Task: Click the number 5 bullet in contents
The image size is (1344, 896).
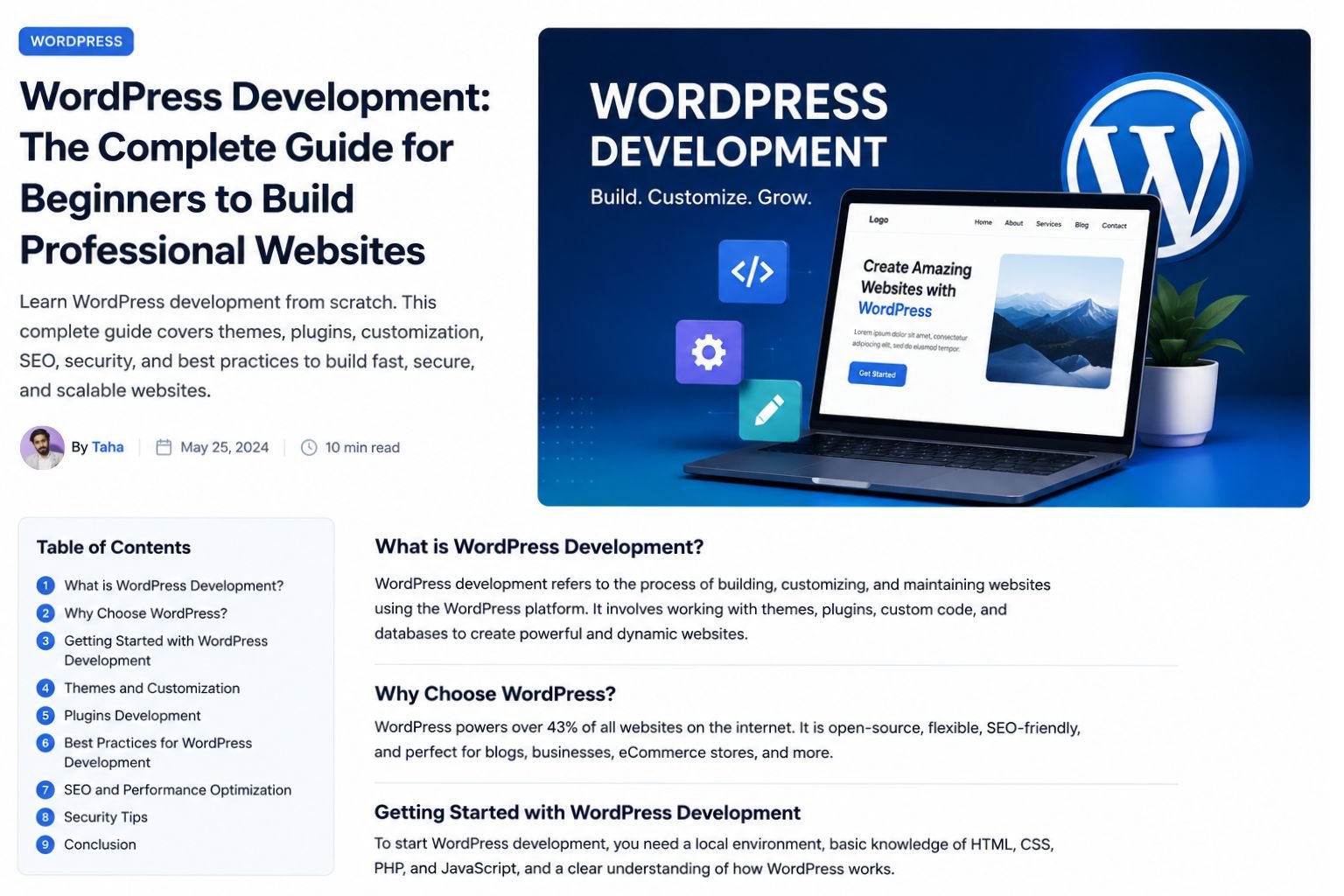Action: (x=45, y=715)
